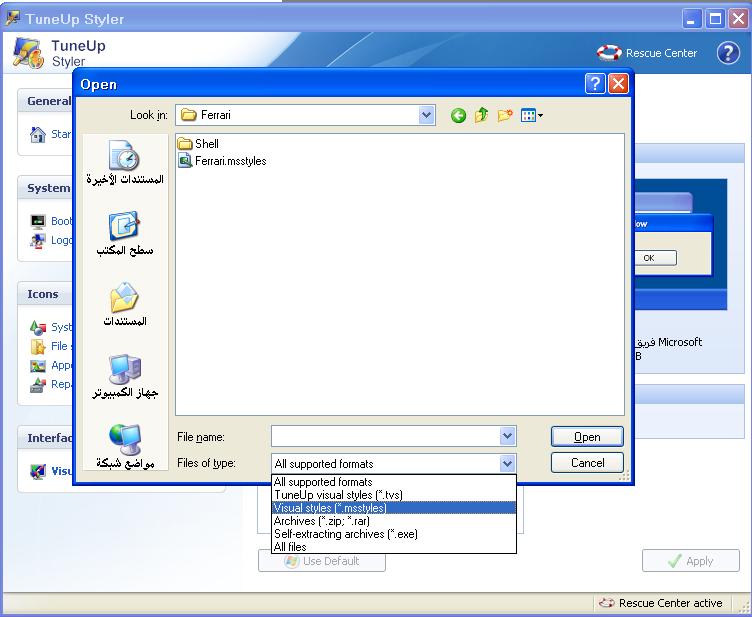Create a new folder icon
Image resolution: width=752 pixels, height=617 pixels.
[505, 115]
